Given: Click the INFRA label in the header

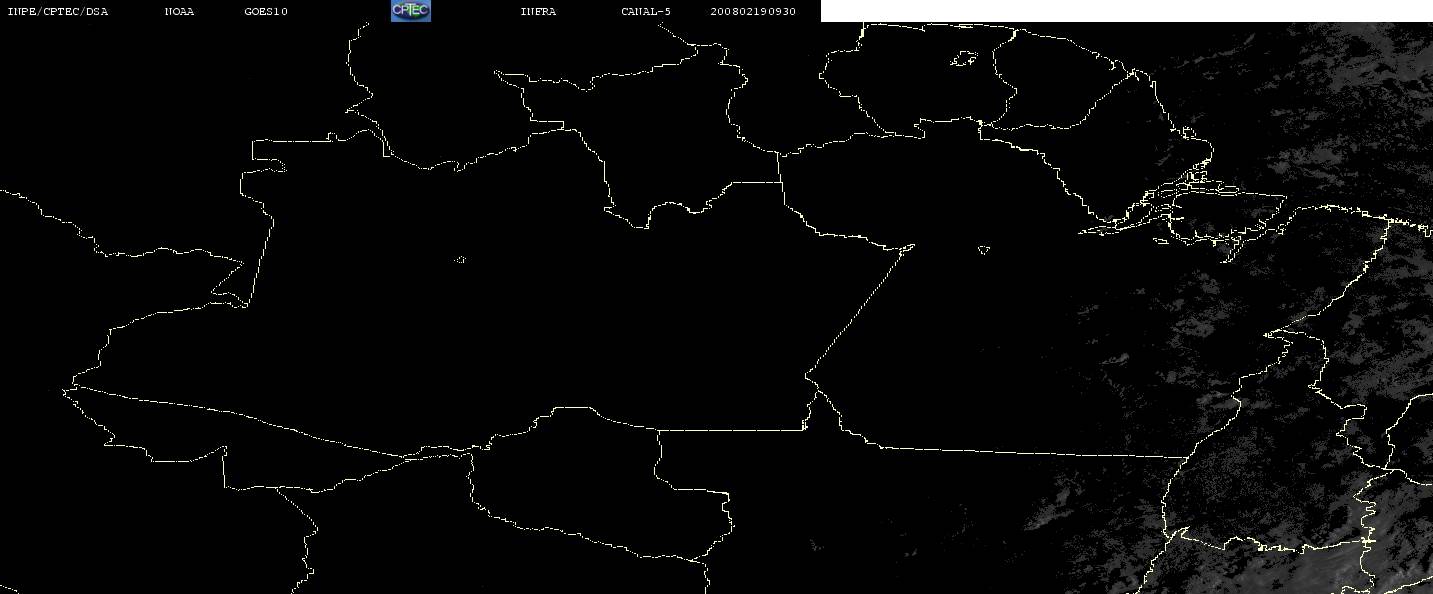Looking at the screenshot, I should point(538,12).
